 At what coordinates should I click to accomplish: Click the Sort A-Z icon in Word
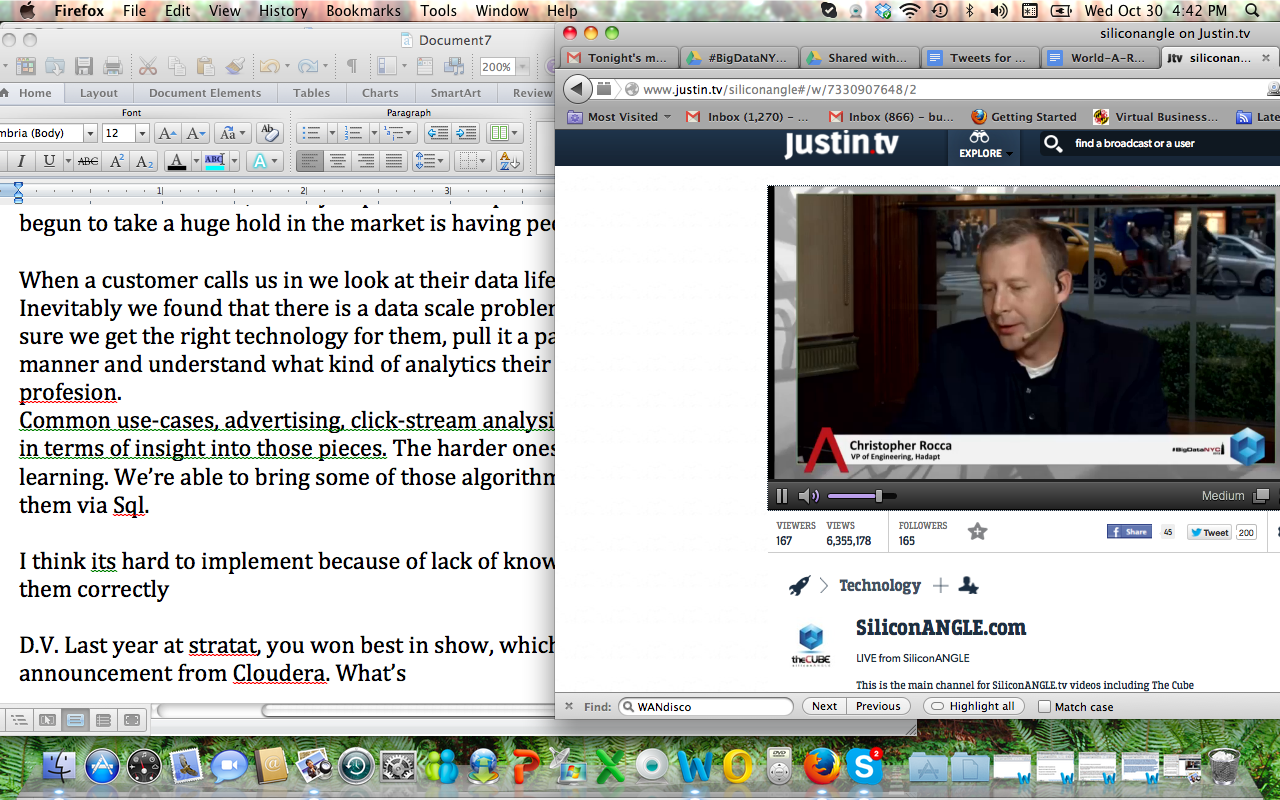coord(509,161)
